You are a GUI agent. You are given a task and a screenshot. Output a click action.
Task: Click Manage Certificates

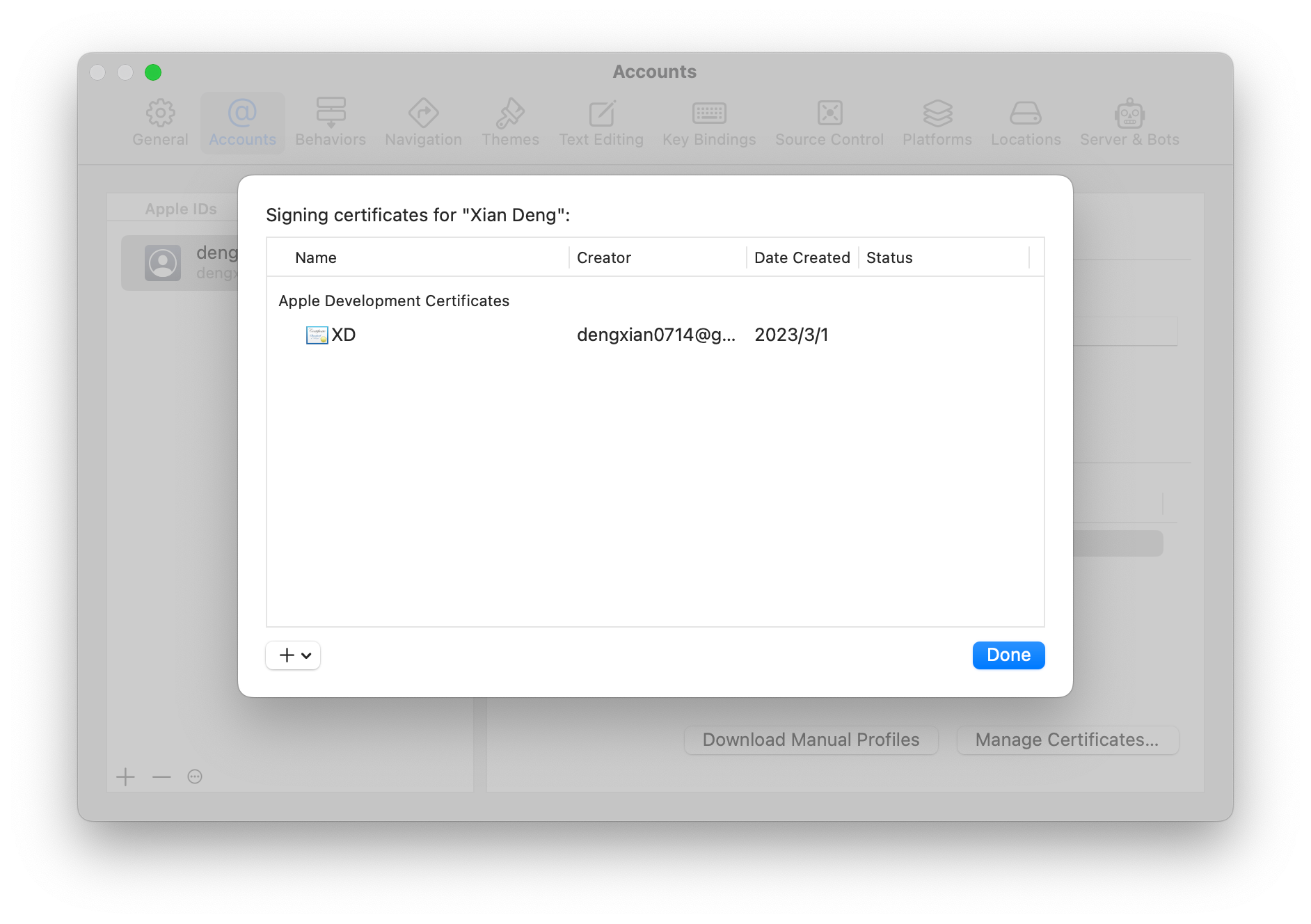tap(1067, 740)
